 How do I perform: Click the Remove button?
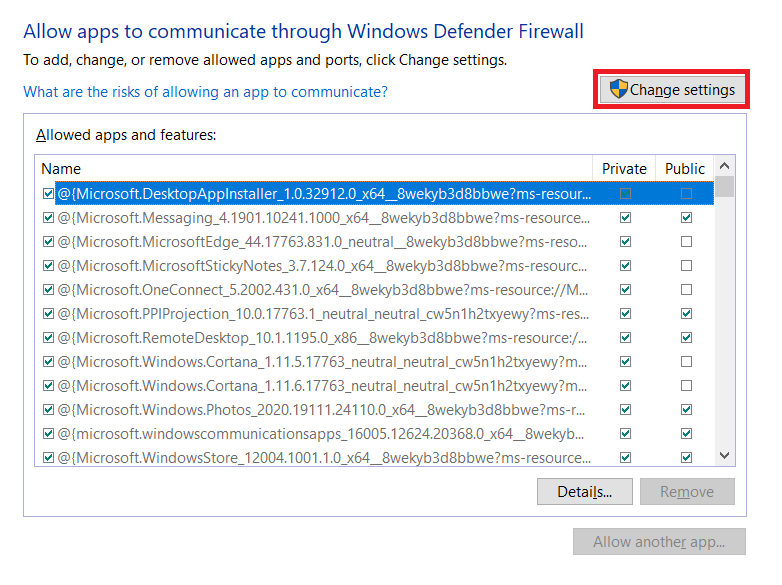coord(687,491)
